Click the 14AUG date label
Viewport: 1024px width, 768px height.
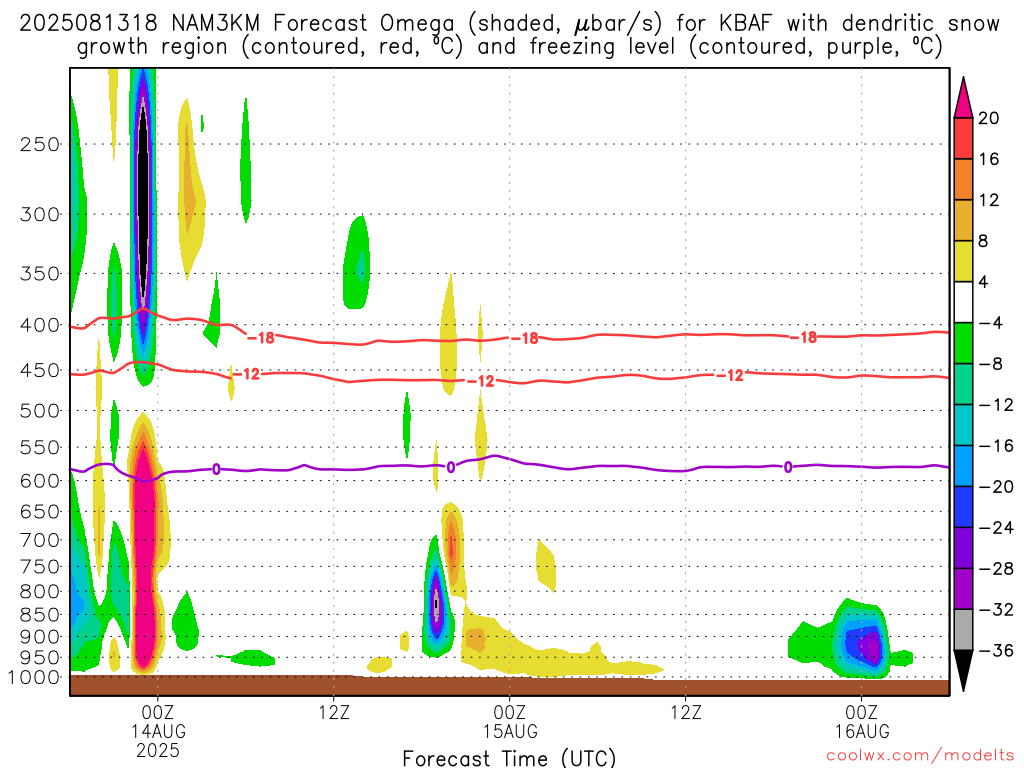click(x=158, y=731)
